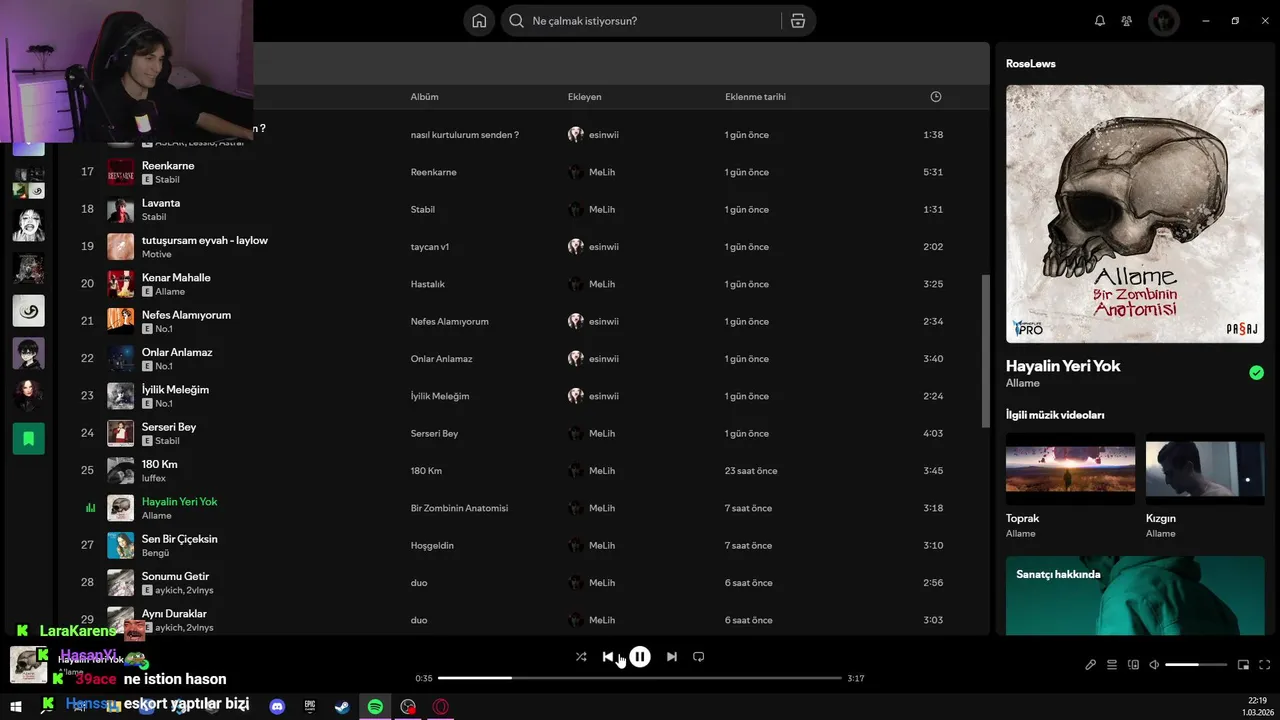The height and width of the screenshot is (720, 1280).
Task: Open the mini player
Action: (1244, 665)
